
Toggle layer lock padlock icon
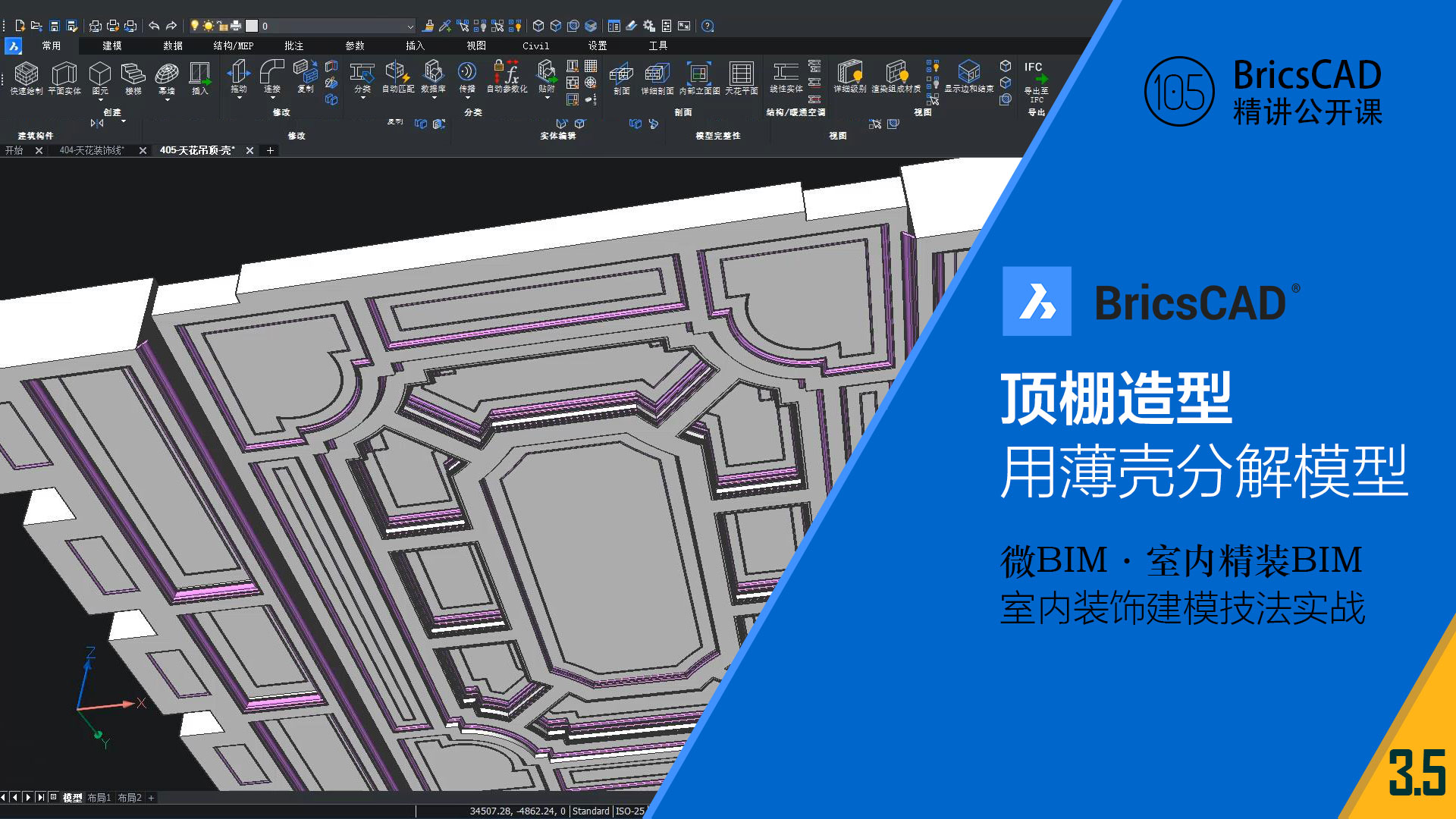[222, 26]
